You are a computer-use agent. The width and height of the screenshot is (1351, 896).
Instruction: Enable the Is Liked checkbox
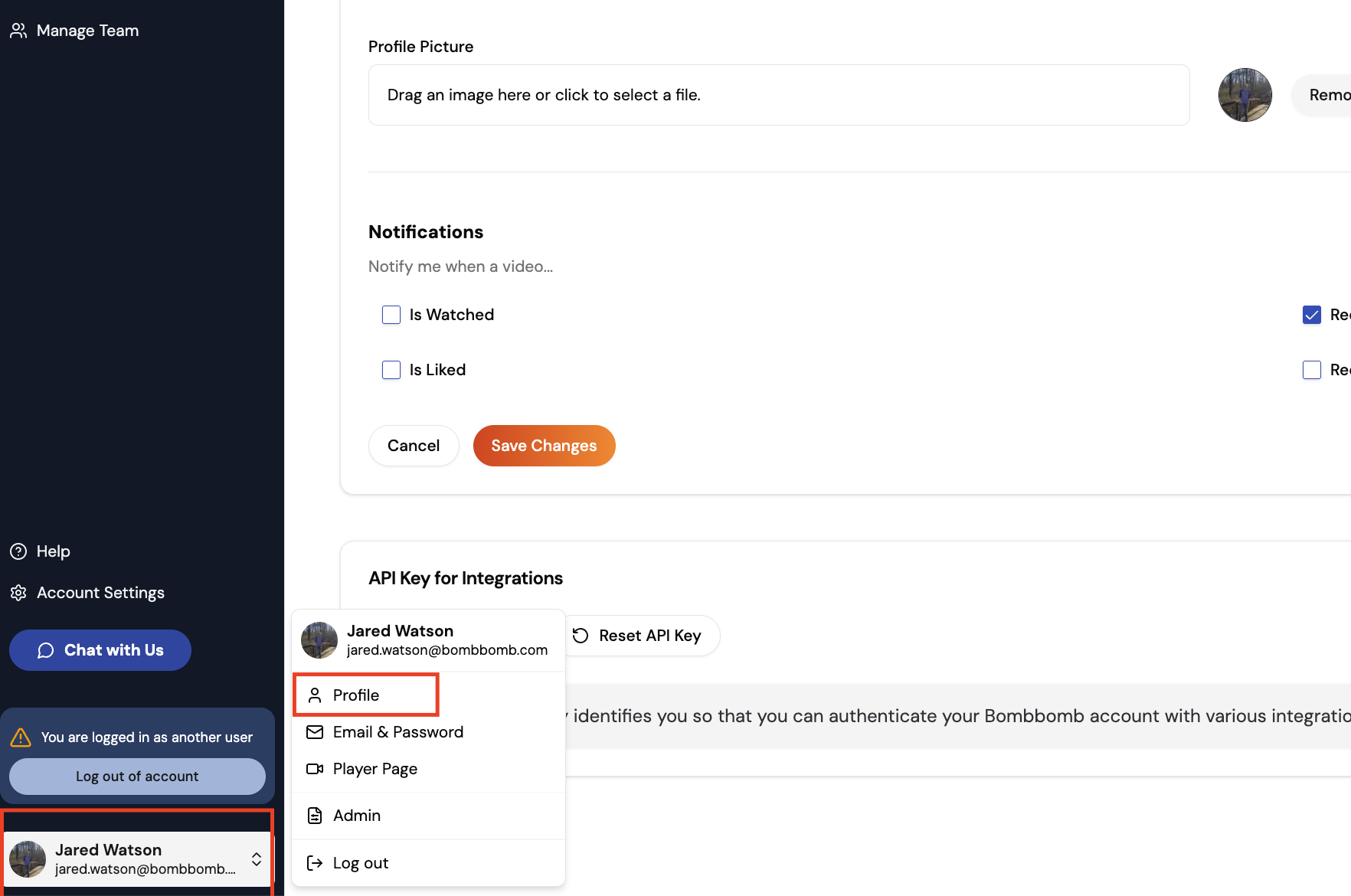tap(391, 369)
